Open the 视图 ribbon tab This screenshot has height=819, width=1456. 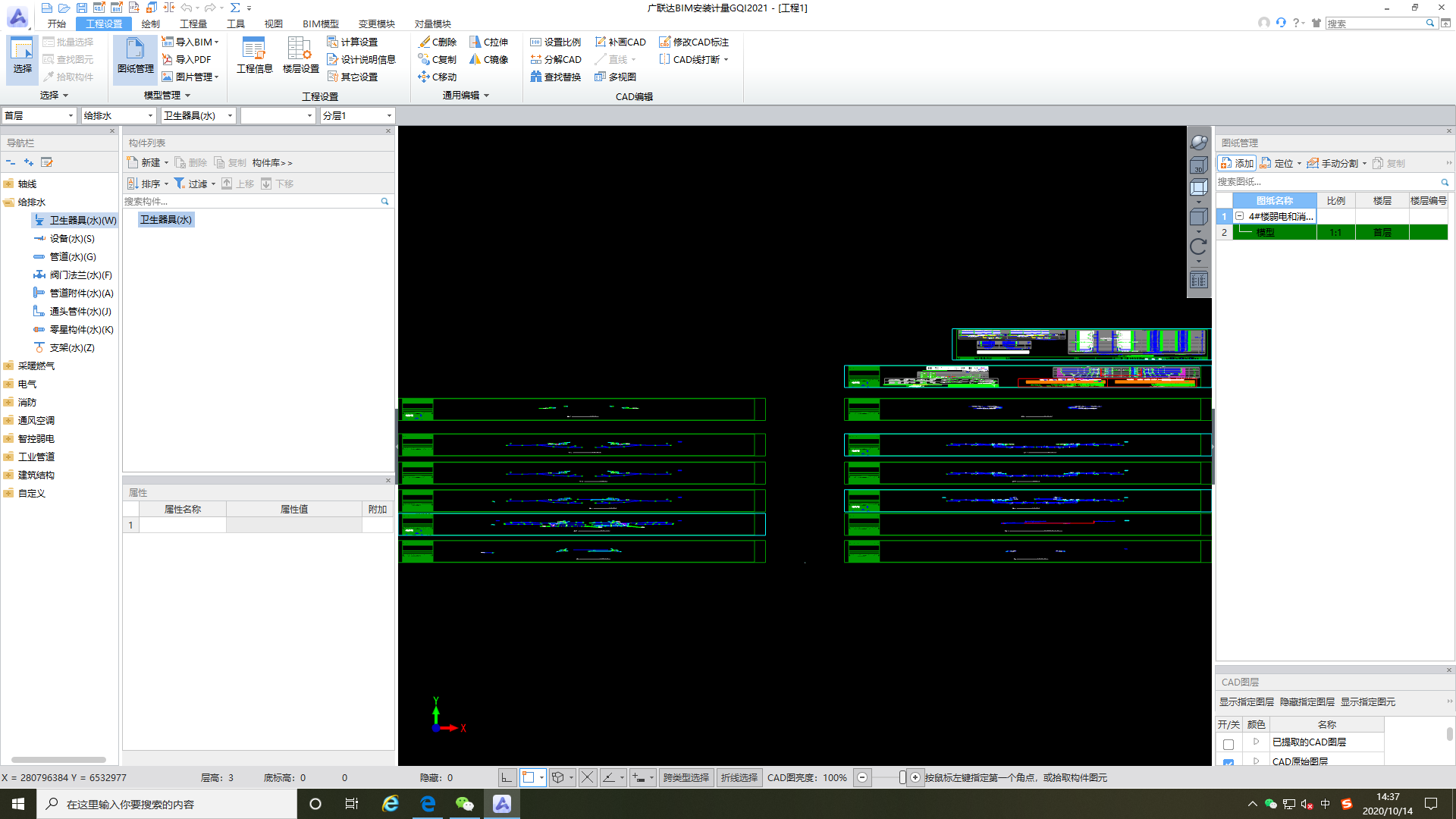pos(273,24)
